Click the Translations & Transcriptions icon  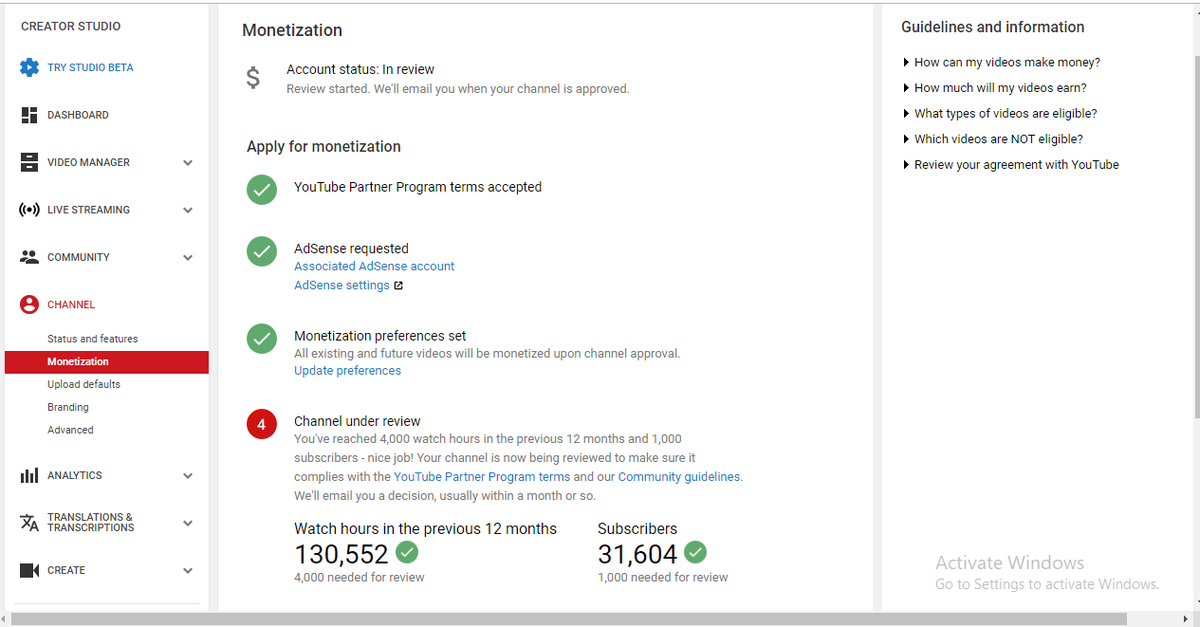coord(30,523)
